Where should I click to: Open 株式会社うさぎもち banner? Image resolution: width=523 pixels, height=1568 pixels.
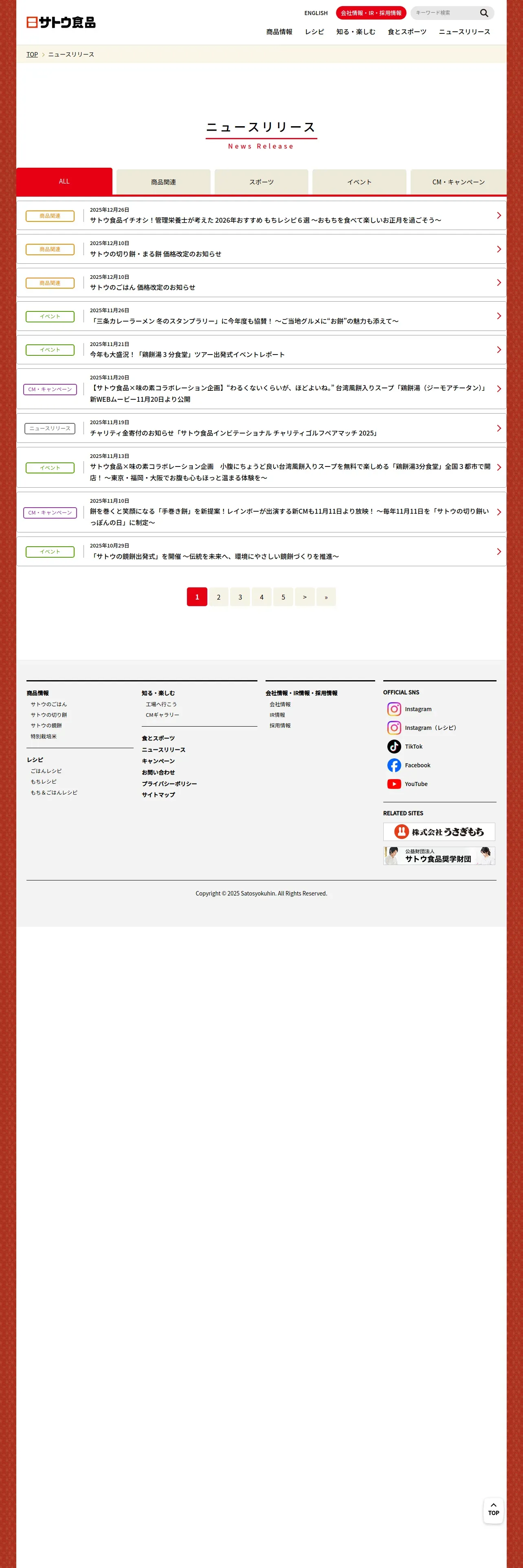(439, 832)
